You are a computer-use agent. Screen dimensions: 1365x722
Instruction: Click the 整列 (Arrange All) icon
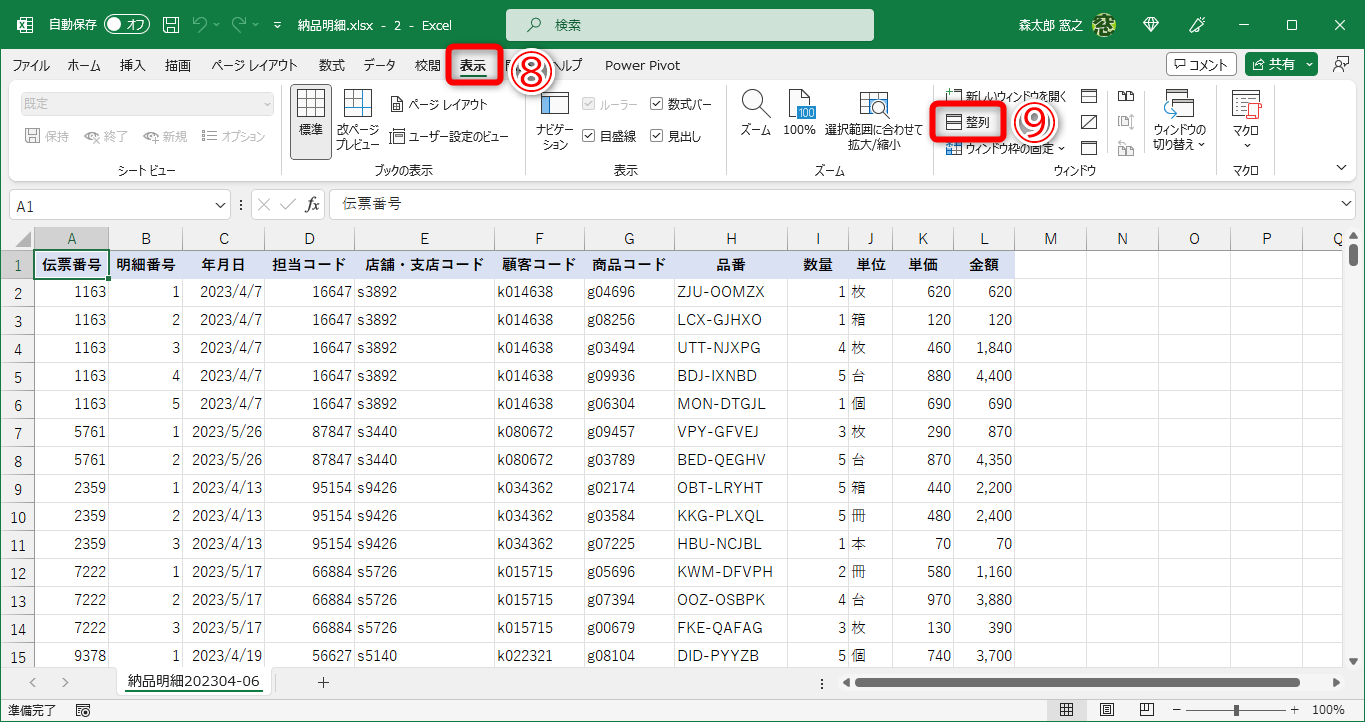(x=967, y=122)
